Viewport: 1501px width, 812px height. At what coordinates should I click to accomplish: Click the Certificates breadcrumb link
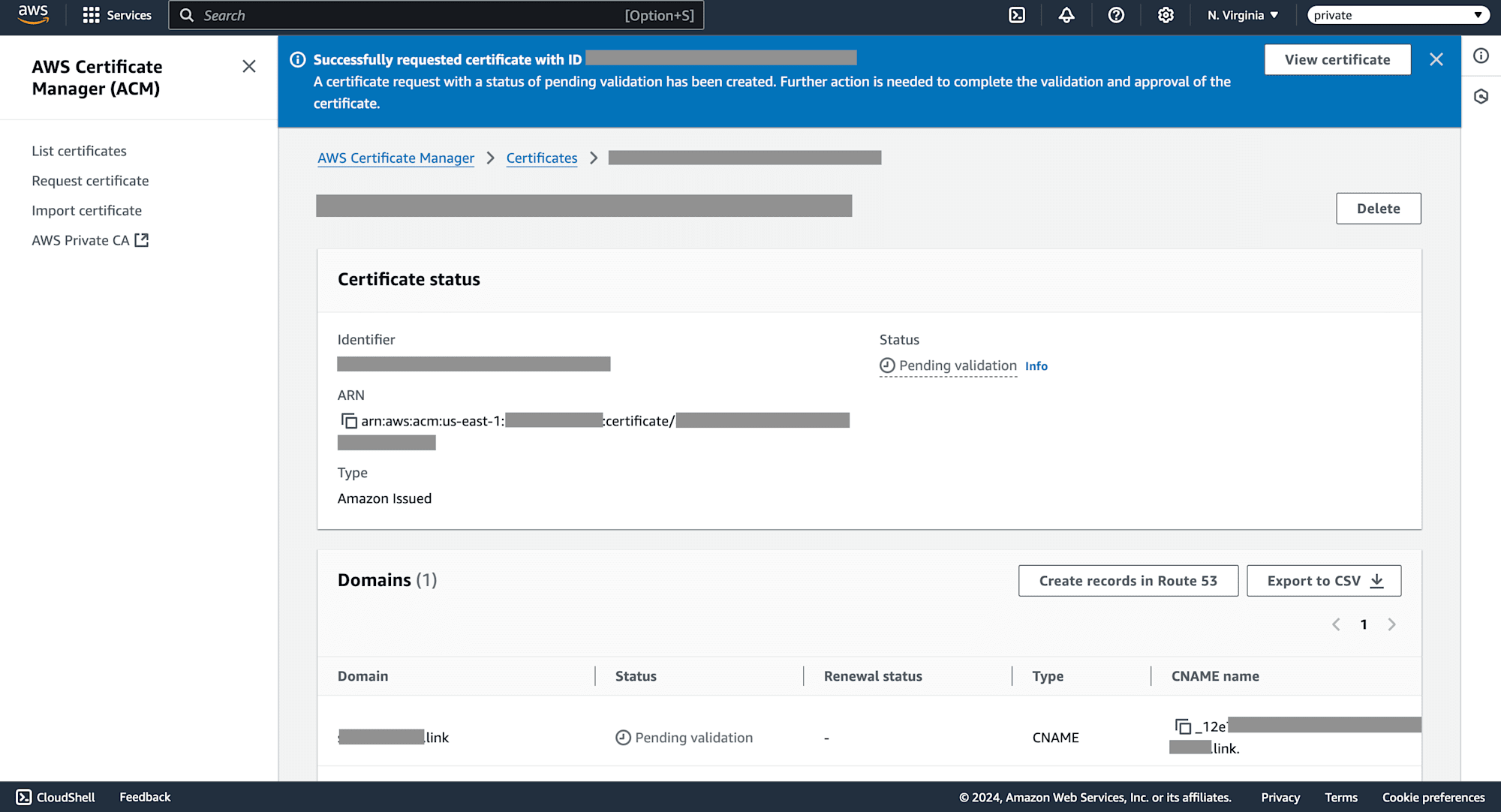[542, 158]
